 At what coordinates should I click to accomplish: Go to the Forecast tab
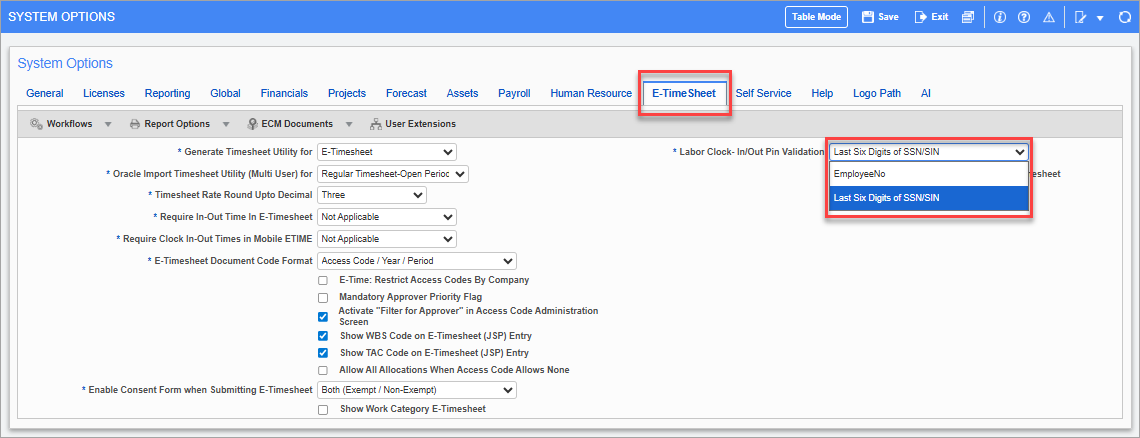pyautogui.click(x=406, y=93)
